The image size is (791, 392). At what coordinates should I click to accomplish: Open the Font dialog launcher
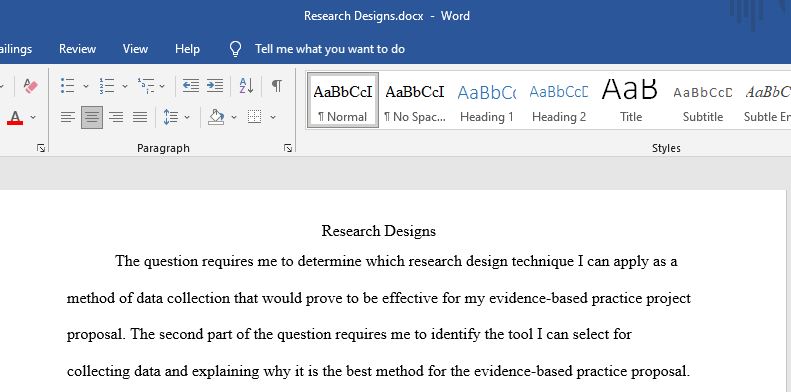coord(41,148)
